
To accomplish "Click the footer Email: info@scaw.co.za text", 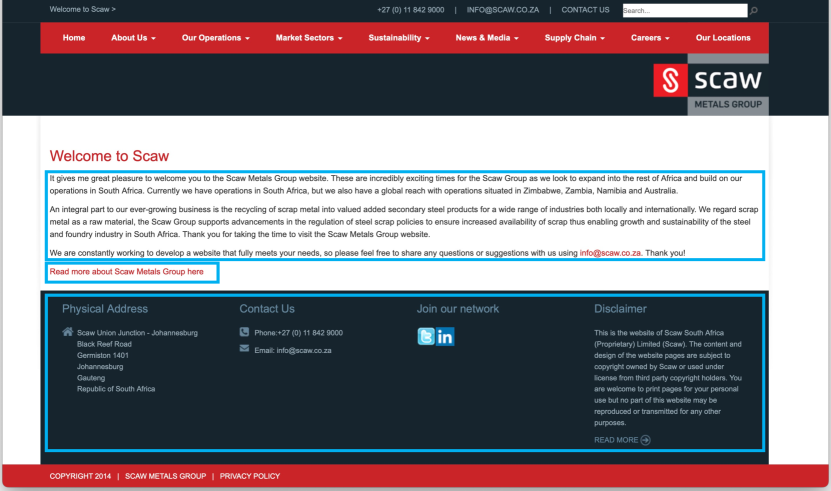I will [293, 350].
